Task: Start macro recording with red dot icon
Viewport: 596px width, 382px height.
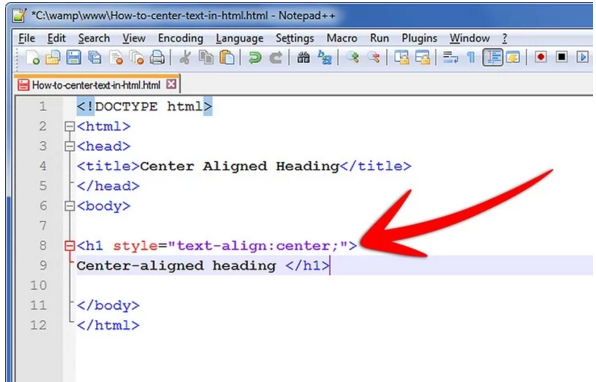Action: coord(541,57)
